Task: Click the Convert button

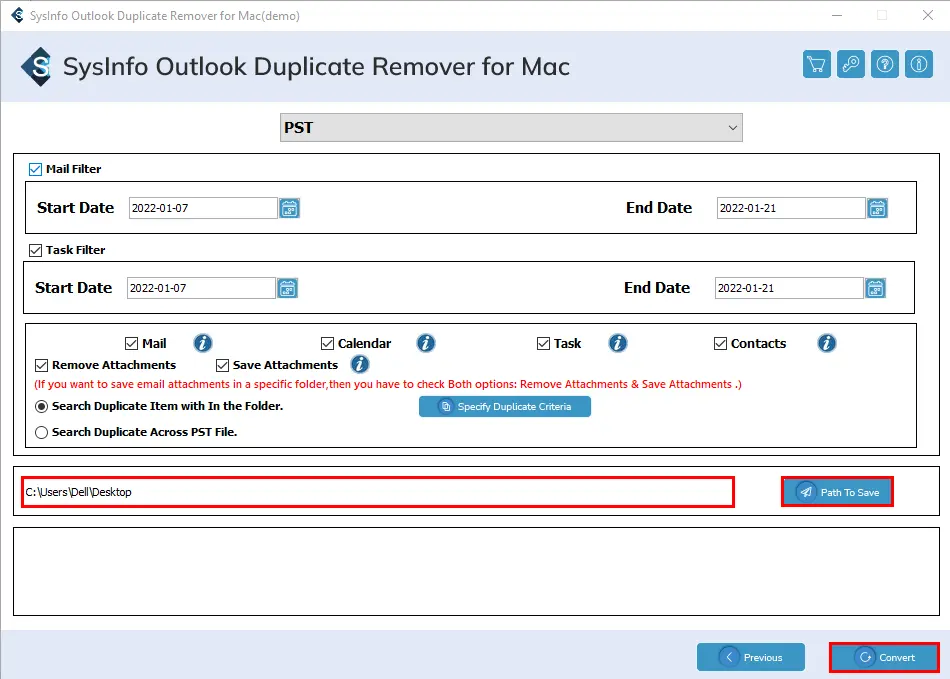Action: [x=885, y=657]
